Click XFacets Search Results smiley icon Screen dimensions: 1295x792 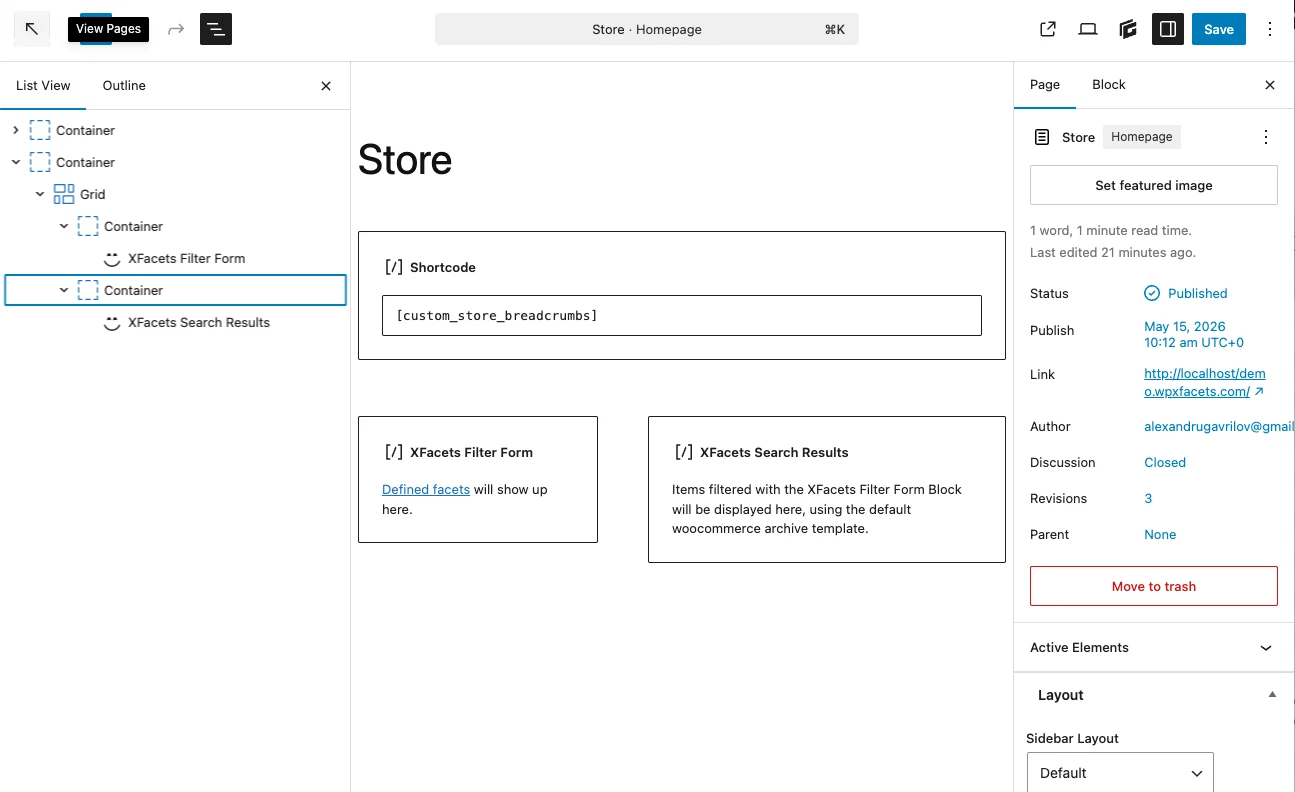(112, 322)
